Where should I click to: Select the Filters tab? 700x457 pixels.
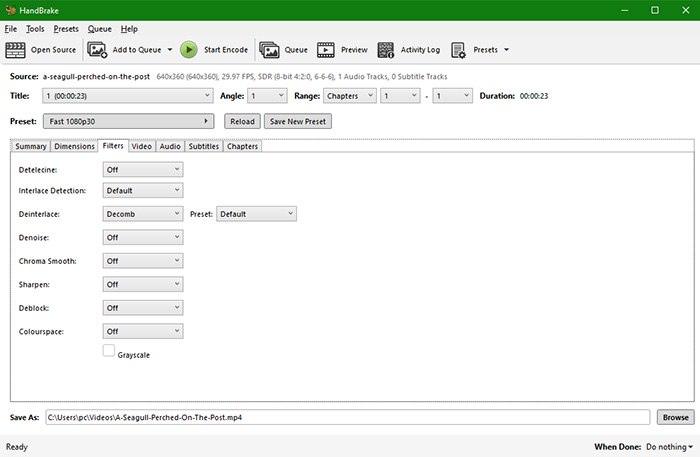point(113,145)
